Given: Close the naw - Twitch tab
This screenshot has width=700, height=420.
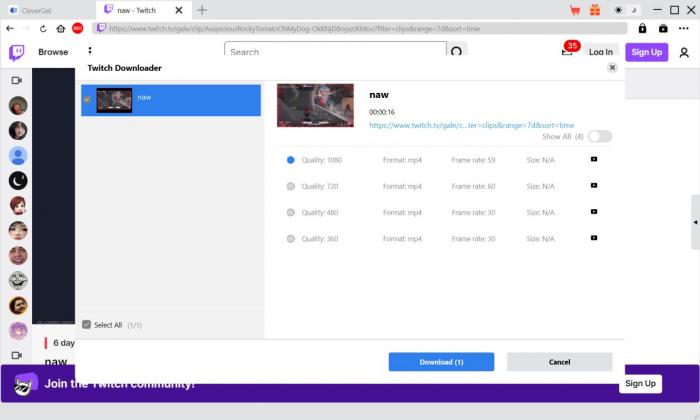Looking at the screenshot, I should pos(179,10).
